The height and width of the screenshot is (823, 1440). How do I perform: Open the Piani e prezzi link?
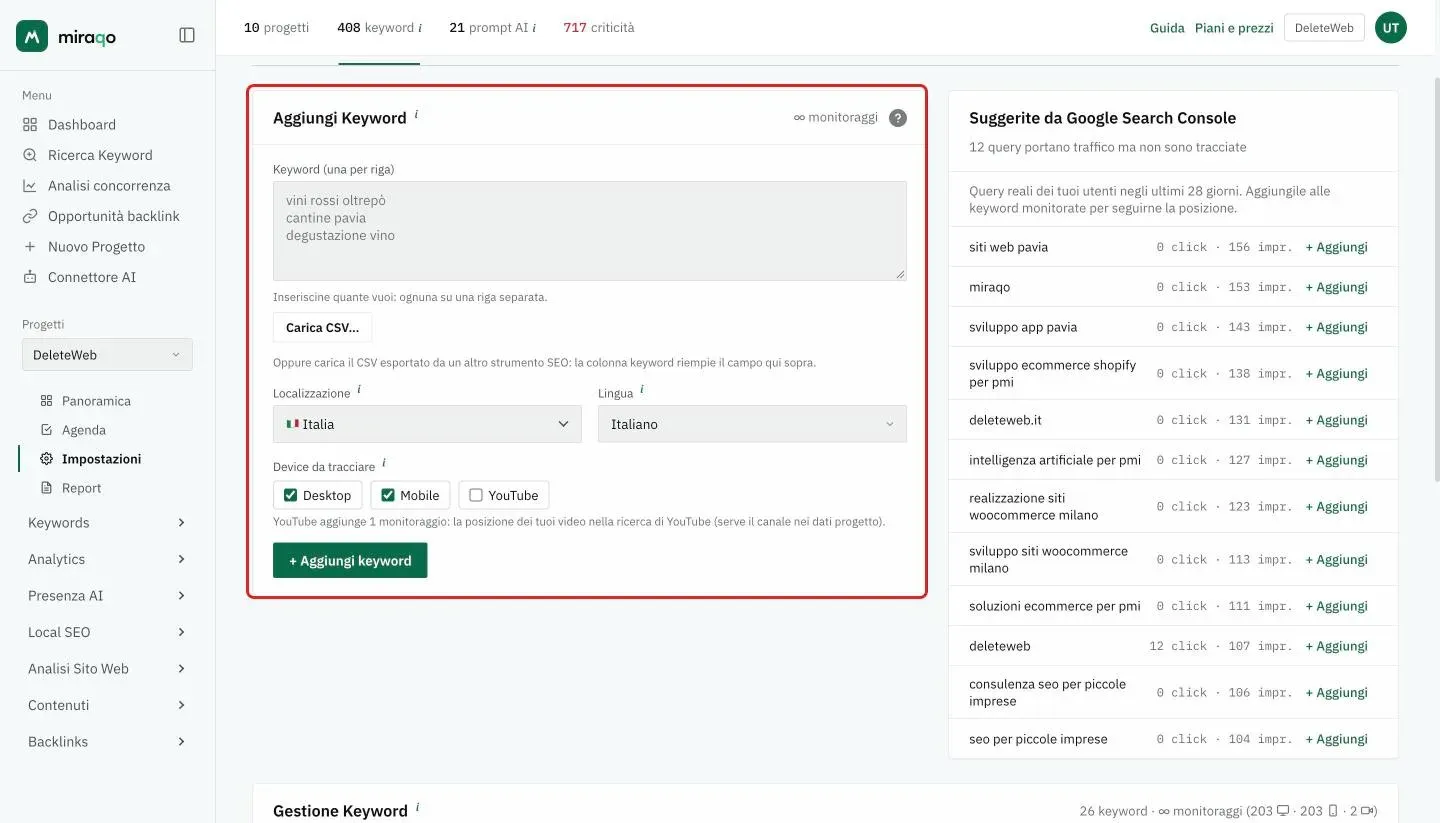(x=1234, y=28)
